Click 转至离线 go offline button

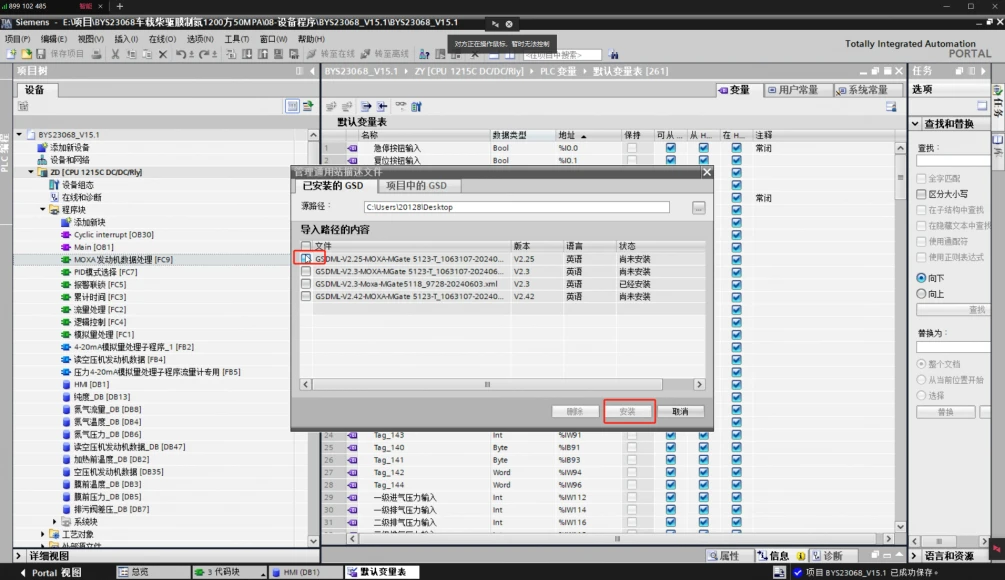[385, 54]
